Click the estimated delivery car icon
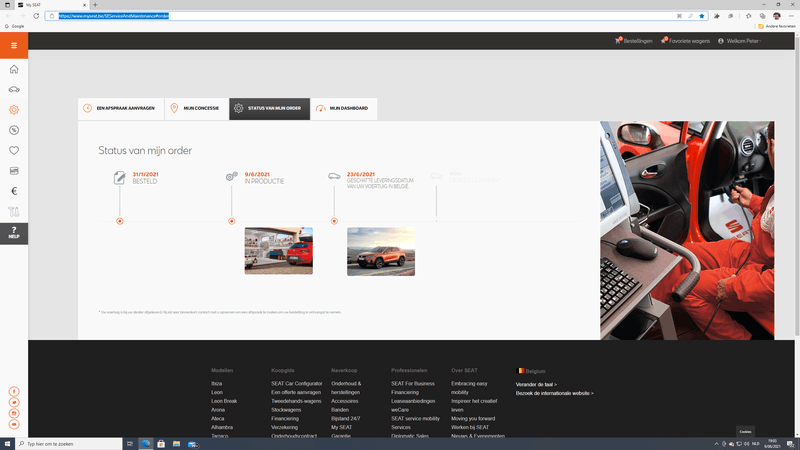This screenshot has width=800, height=450. click(x=334, y=176)
